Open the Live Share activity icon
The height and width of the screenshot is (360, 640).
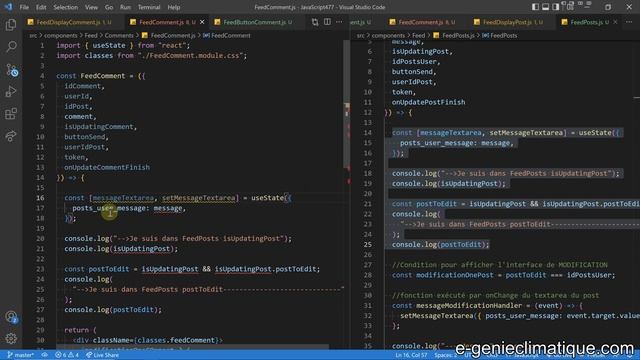tap(11, 136)
